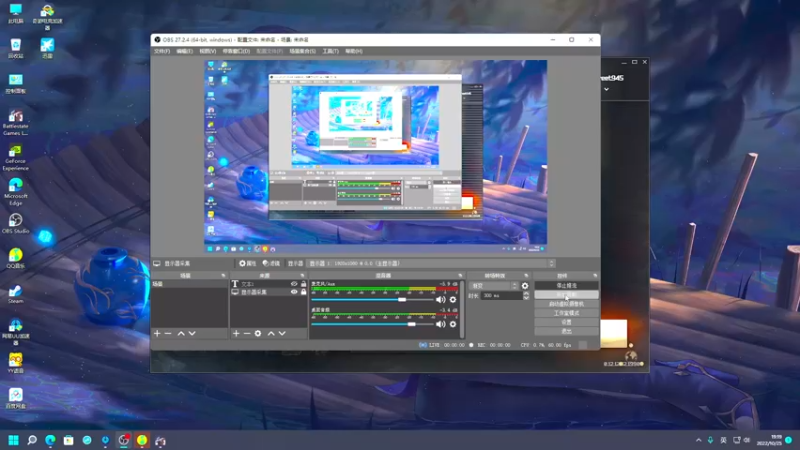
Task: Select the scene row in Scenes list
Action: 189,284
